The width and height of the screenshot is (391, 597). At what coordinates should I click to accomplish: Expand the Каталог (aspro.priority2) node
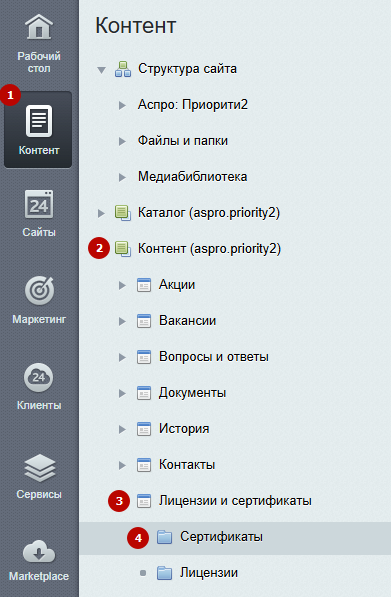click(x=101, y=214)
